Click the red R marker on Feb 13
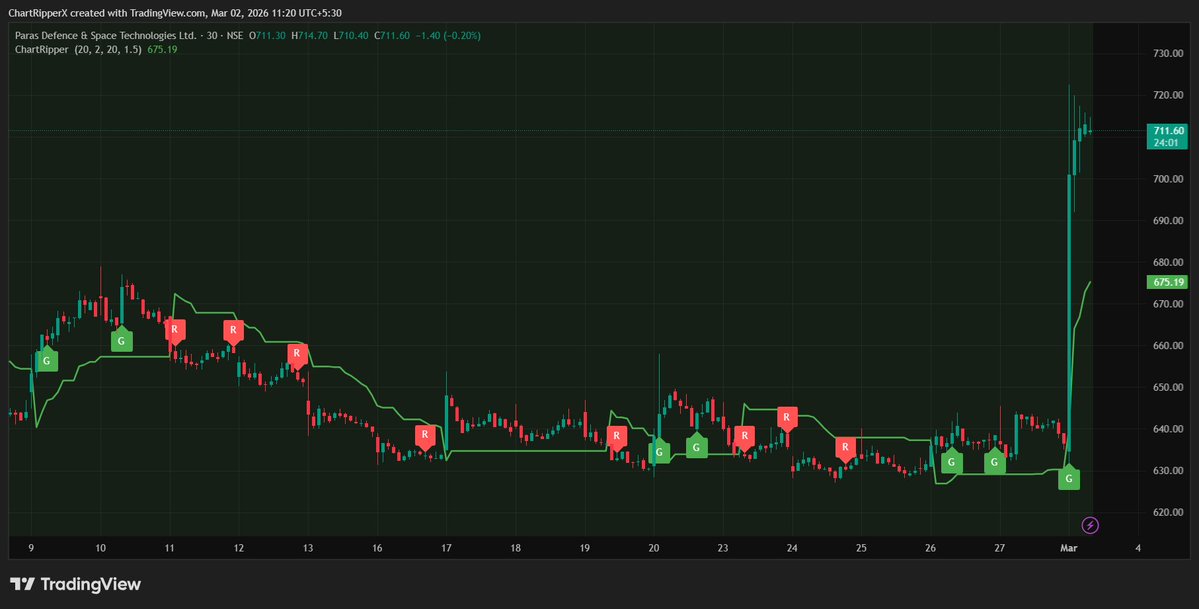The height and width of the screenshot is (609, 1199). pos(297,353)
